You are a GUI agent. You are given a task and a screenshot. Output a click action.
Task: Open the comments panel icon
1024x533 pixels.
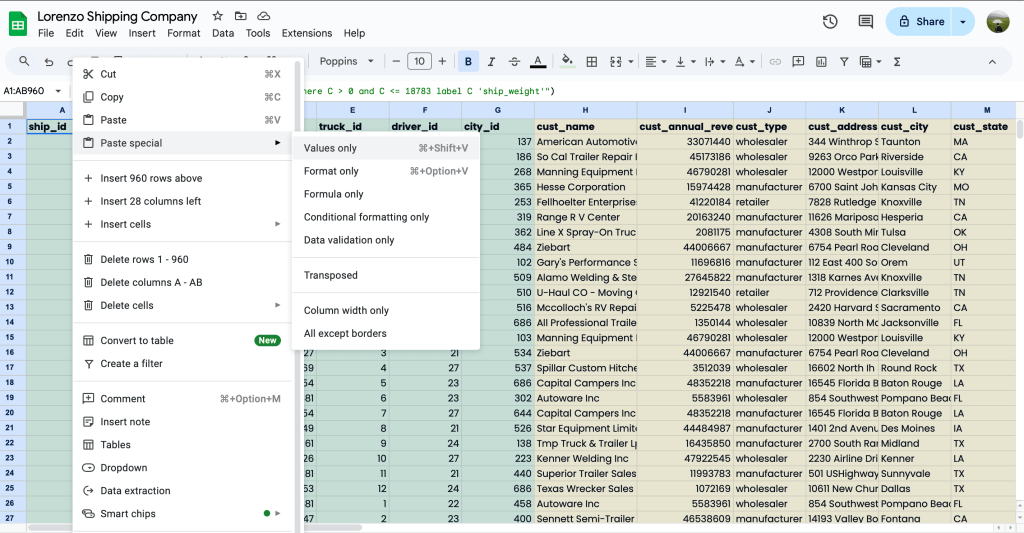point(865,21)
